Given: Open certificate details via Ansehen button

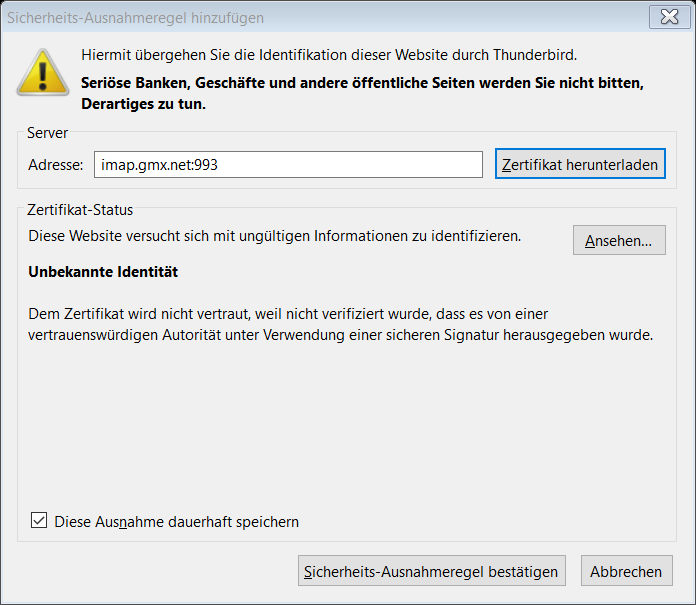Looking at the screenshot, I should [x=619, y=240].
